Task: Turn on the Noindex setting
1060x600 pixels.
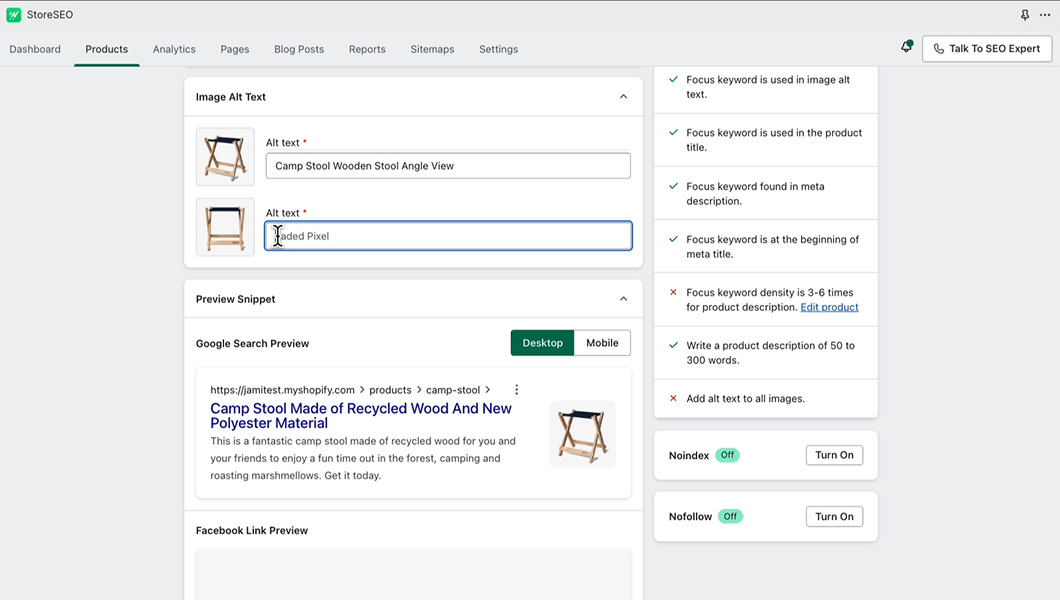Action: (833, 455)
